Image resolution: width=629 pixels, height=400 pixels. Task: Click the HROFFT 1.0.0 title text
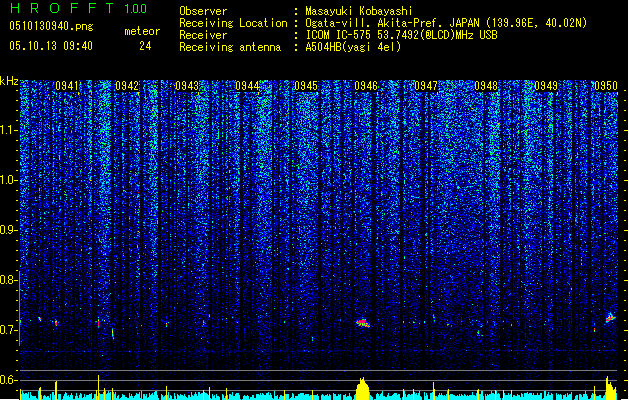click(78, 8)
